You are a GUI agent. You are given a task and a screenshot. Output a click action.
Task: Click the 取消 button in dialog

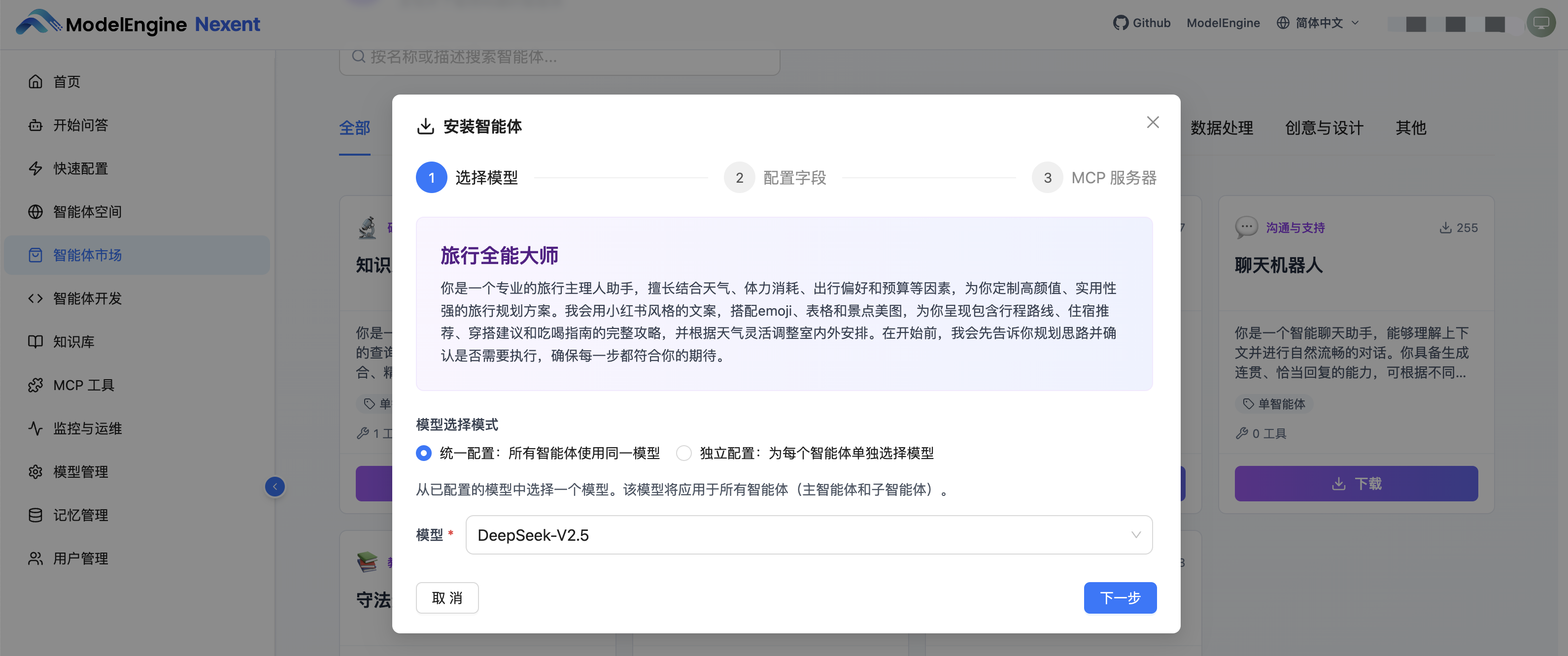point(447,597)
